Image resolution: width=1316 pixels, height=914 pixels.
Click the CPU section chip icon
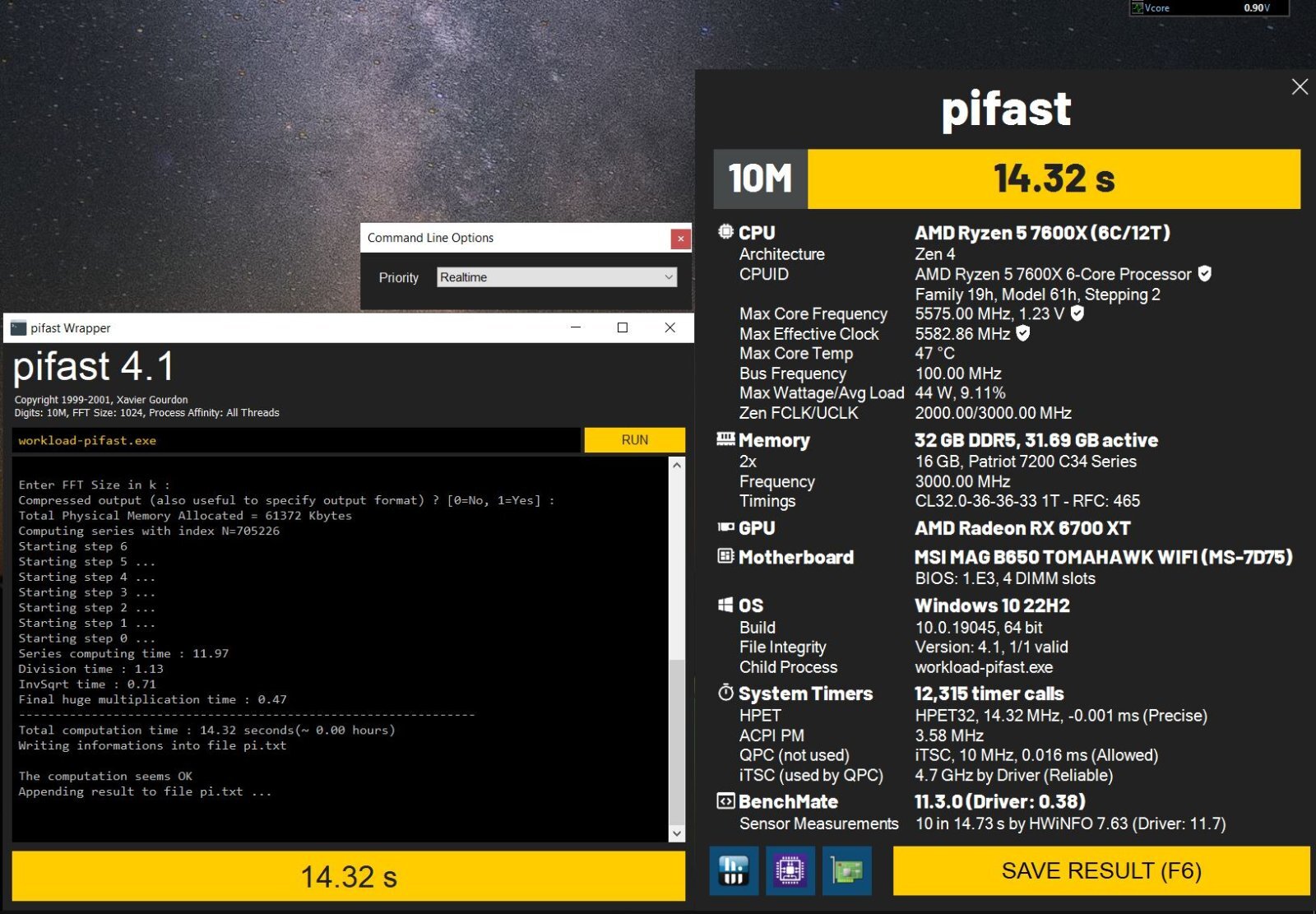[725, 232]
